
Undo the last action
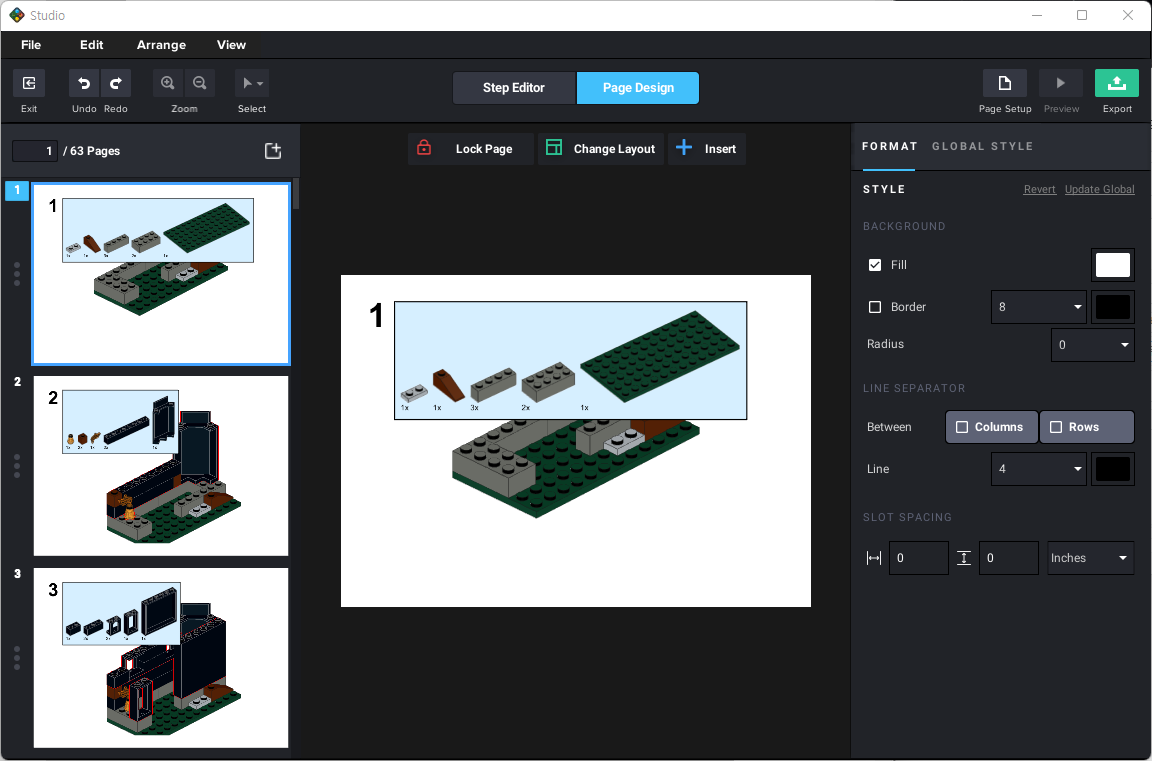coord(84,83)
